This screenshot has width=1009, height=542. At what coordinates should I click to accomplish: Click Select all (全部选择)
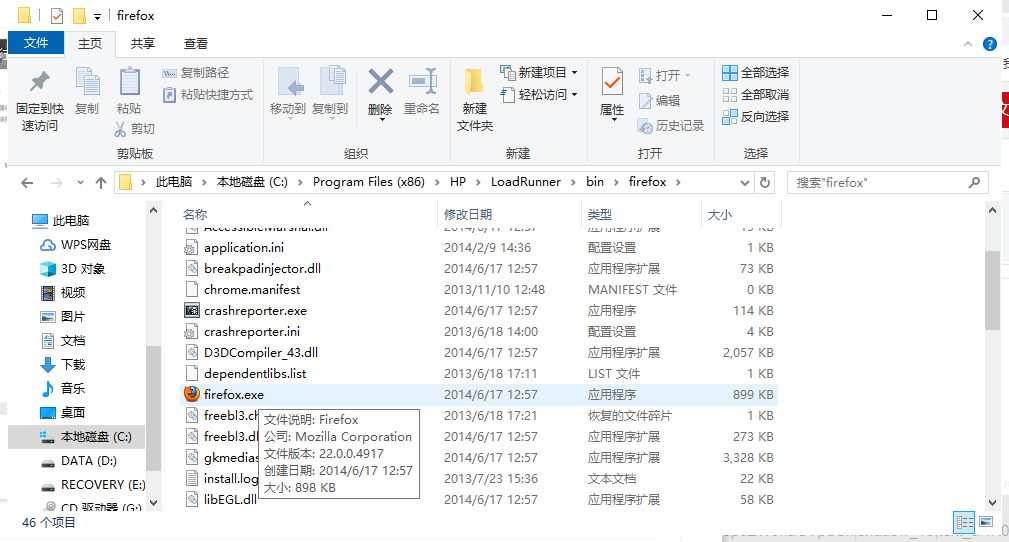[x=755, y=73]
